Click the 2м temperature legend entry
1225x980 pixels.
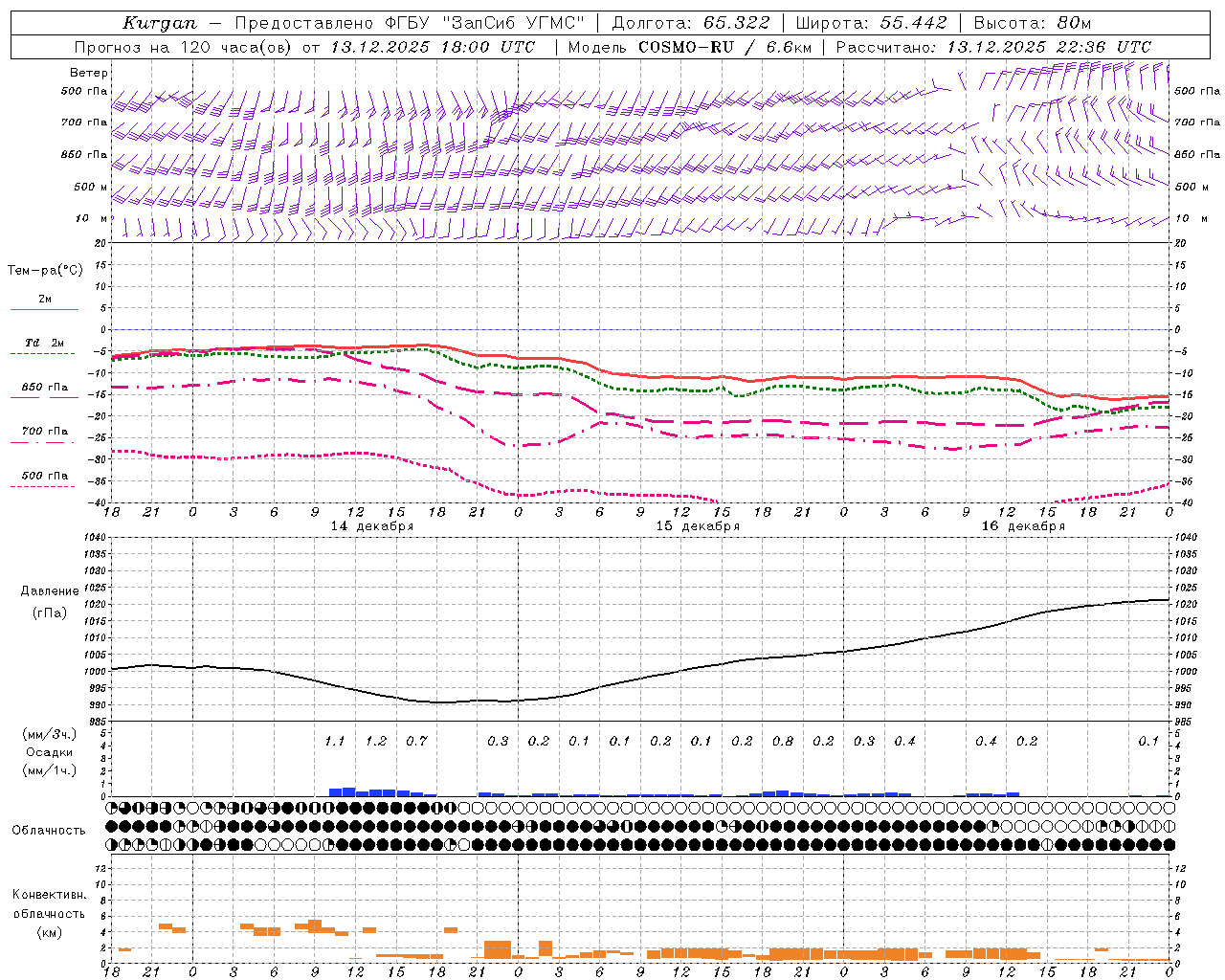(45, 300)
